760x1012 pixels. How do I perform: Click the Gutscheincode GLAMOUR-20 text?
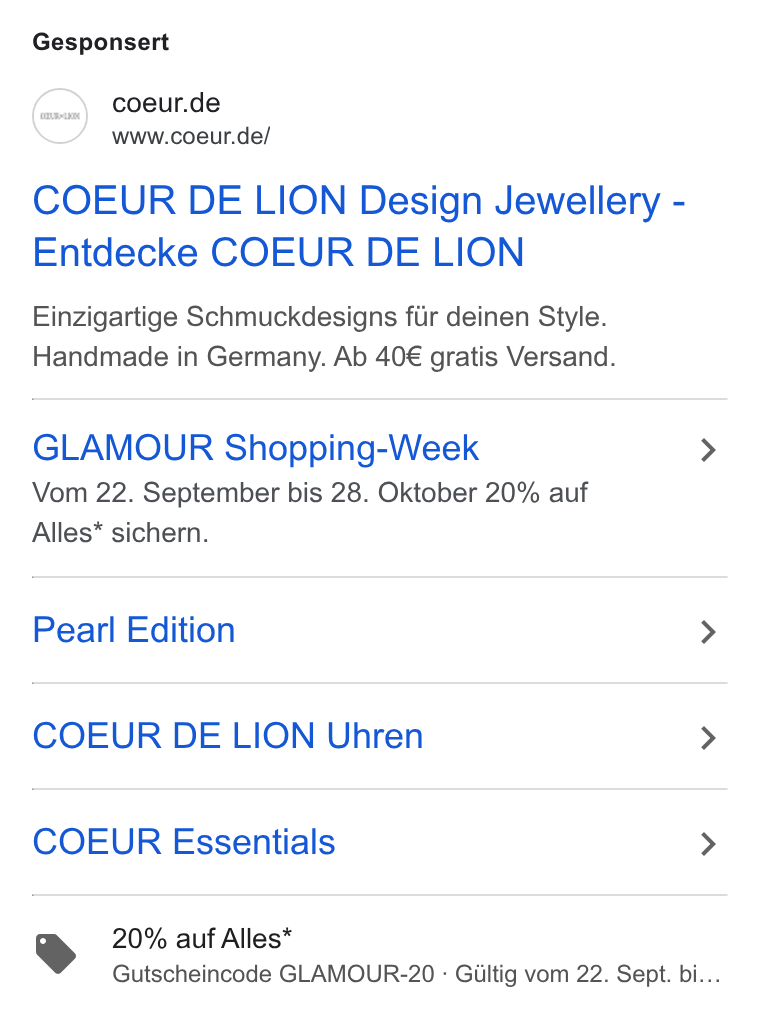point(274,974)
